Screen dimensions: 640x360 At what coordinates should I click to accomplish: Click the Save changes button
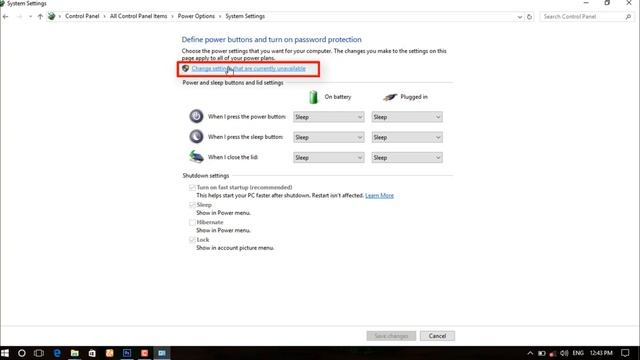point(391,336)
